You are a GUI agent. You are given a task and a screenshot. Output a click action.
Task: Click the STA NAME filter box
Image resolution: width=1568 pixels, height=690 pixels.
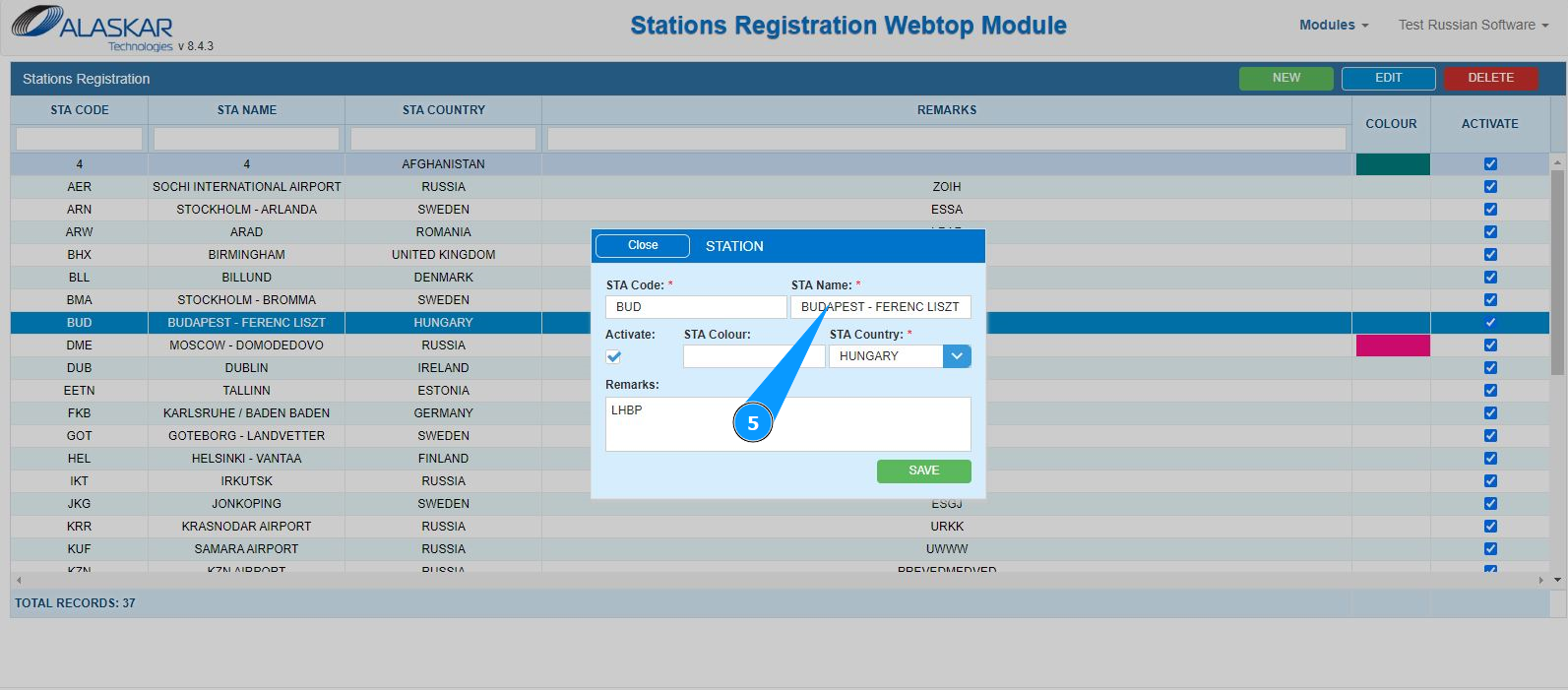click(x=247, y=139)
